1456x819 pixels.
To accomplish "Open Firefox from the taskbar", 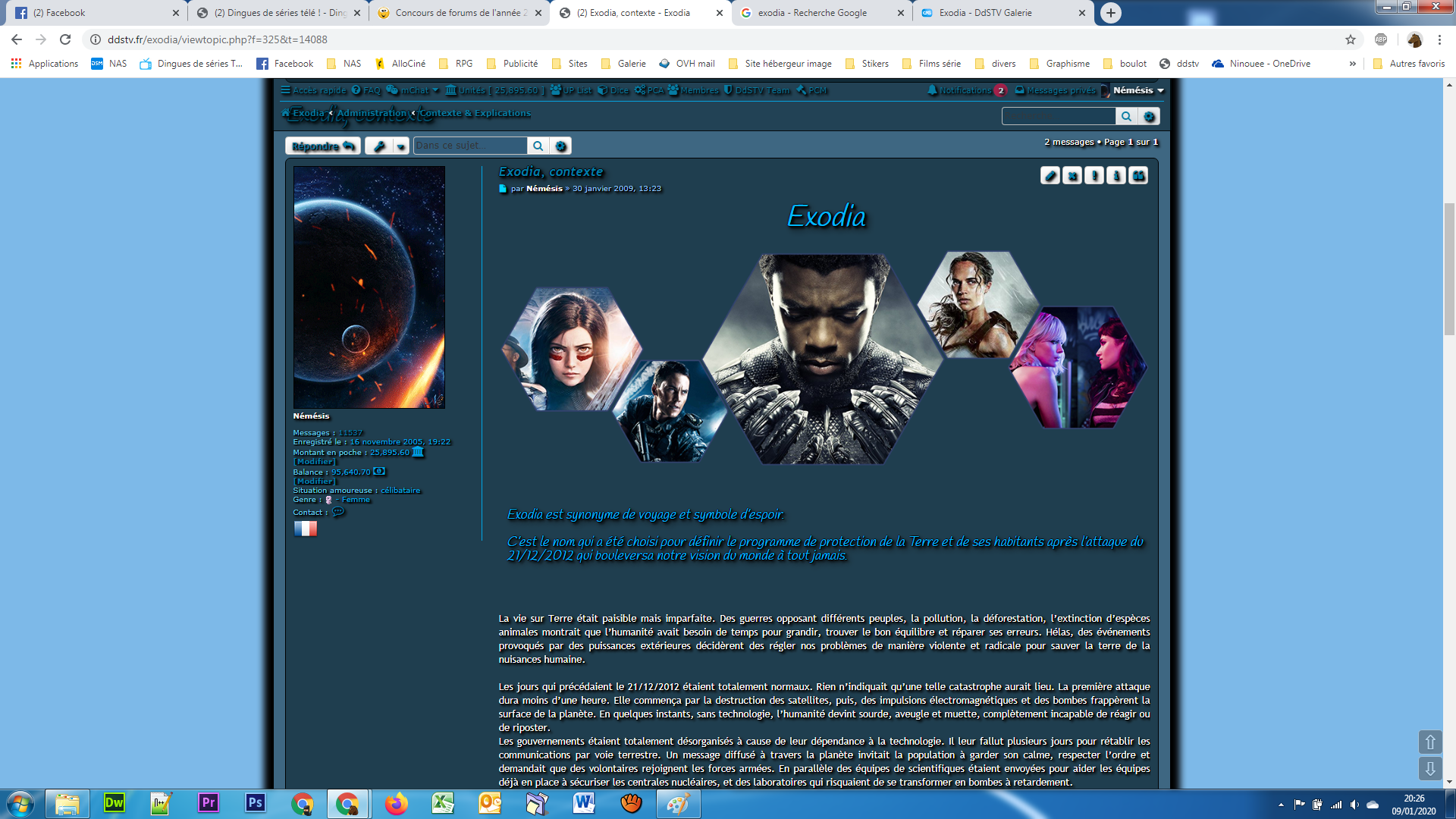I will pos(396,803).
